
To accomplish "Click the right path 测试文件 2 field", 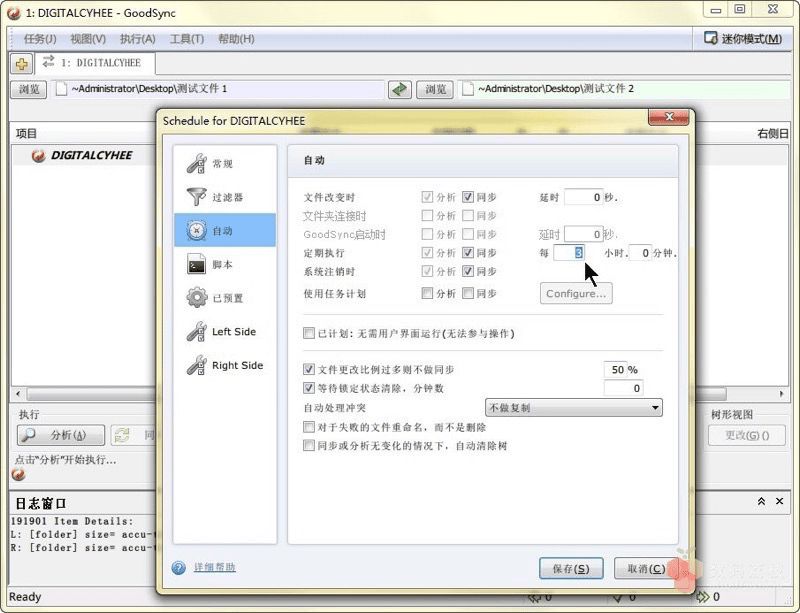I will click(624, 89).
